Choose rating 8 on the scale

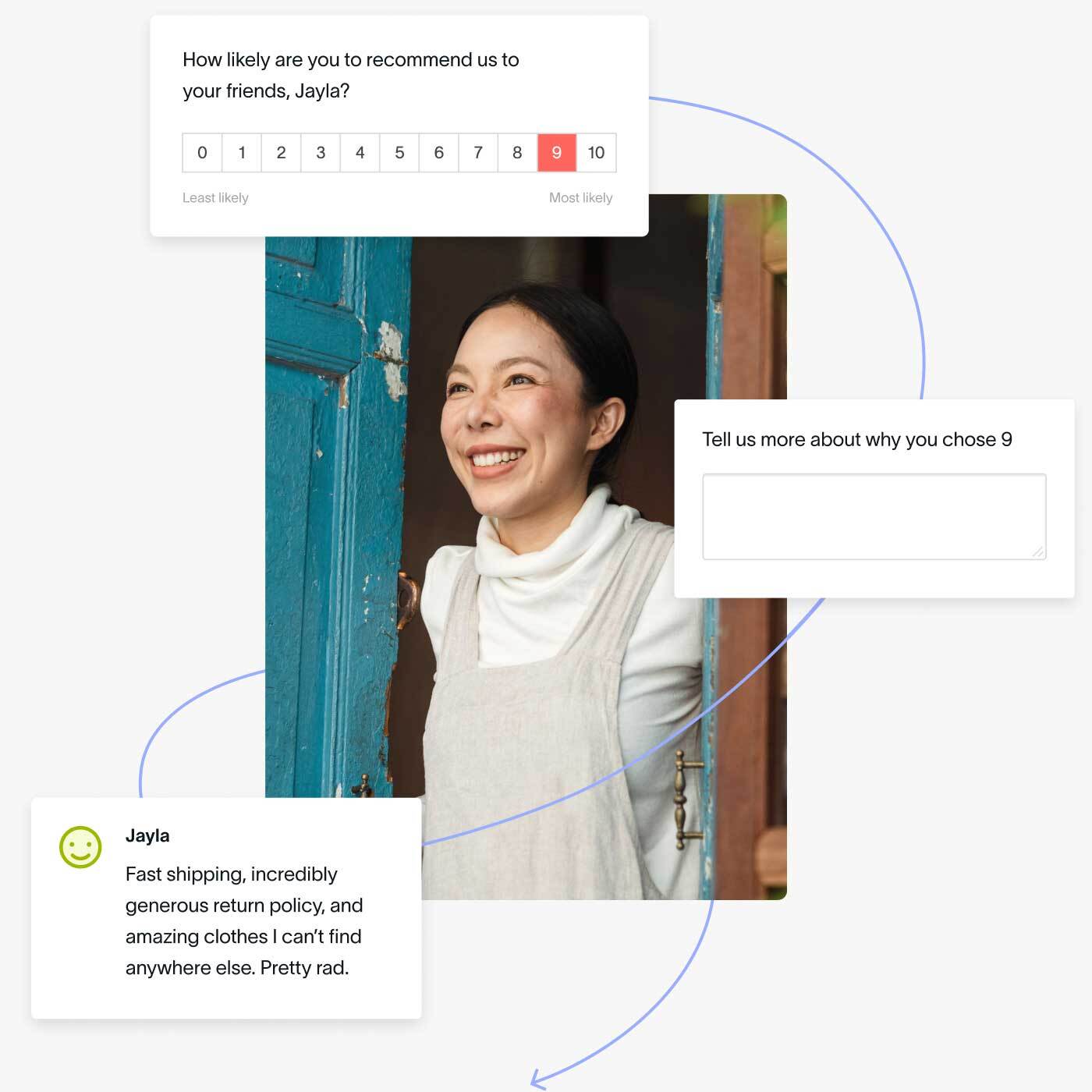[x=517, y=153]
